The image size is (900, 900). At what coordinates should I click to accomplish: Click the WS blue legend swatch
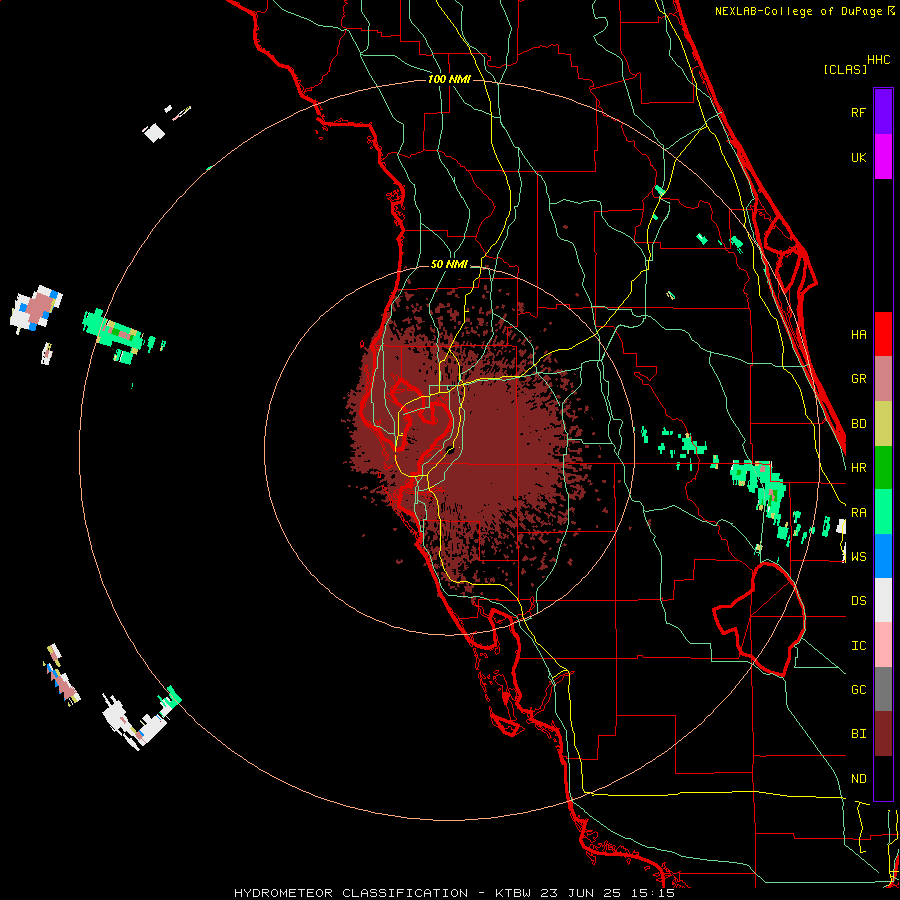pos(883,556)
